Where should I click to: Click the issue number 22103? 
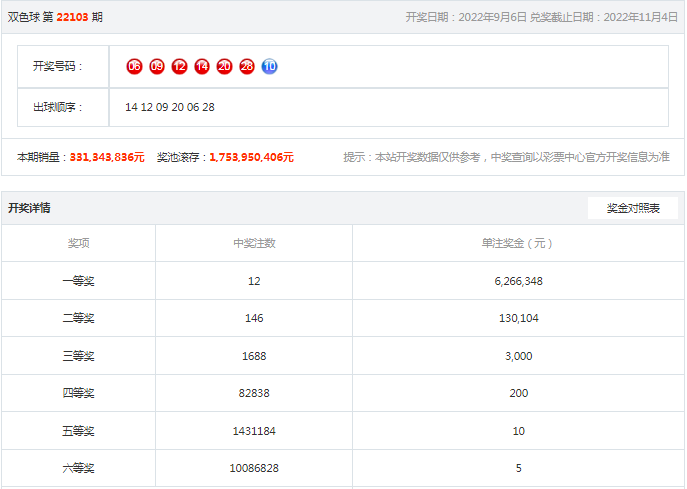(x=73, y=17)
